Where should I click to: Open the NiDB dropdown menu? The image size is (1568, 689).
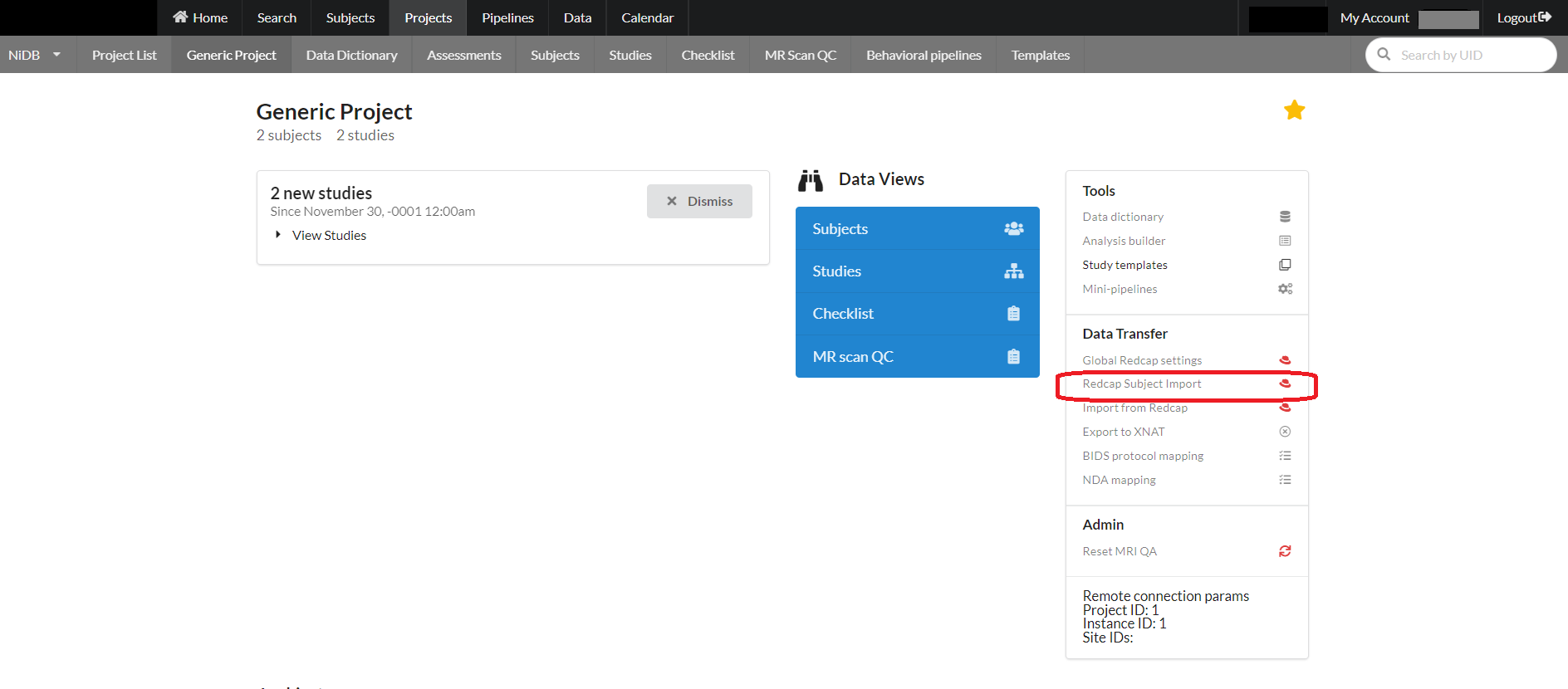[35, 55]
